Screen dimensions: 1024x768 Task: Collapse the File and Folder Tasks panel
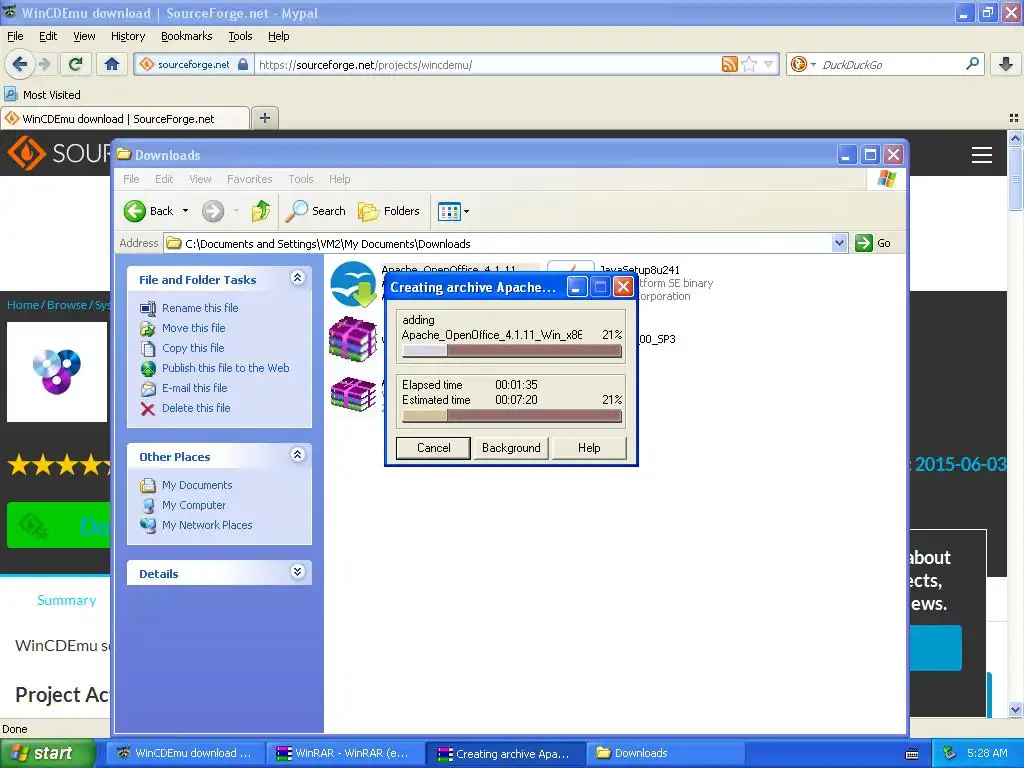(297, 278)
